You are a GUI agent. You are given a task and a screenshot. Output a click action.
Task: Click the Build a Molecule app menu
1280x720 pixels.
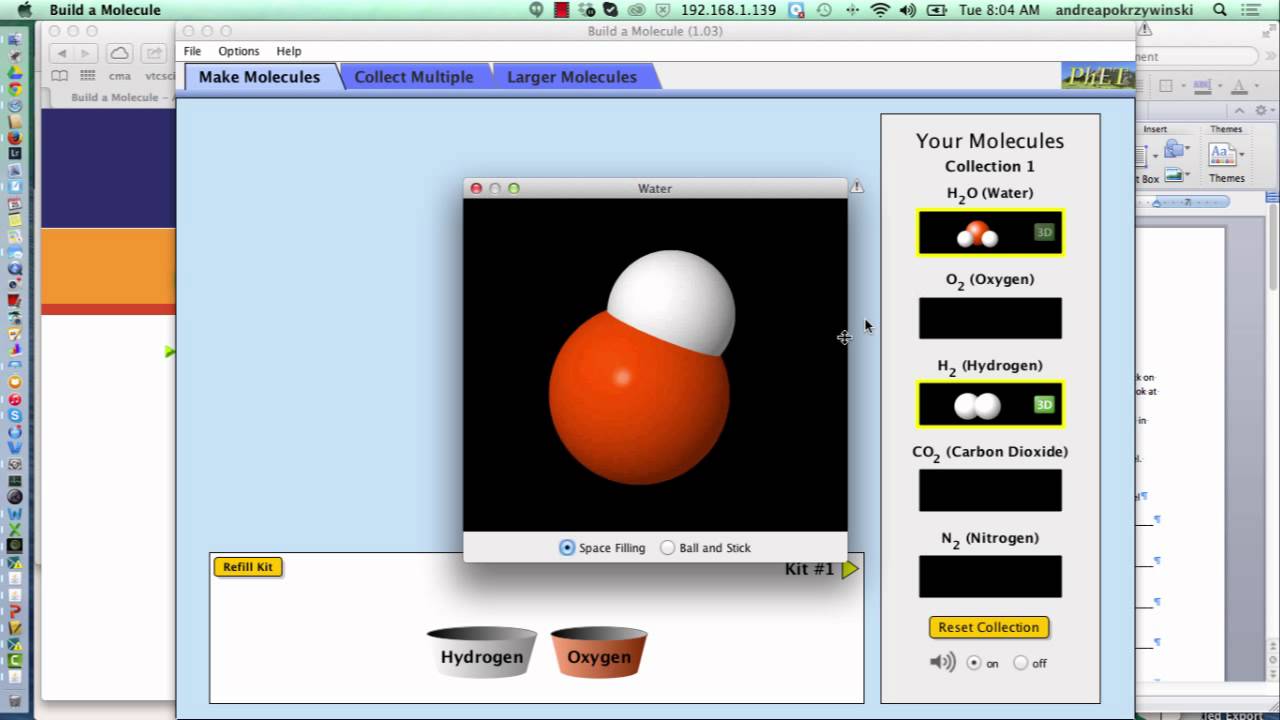(105, 10)
